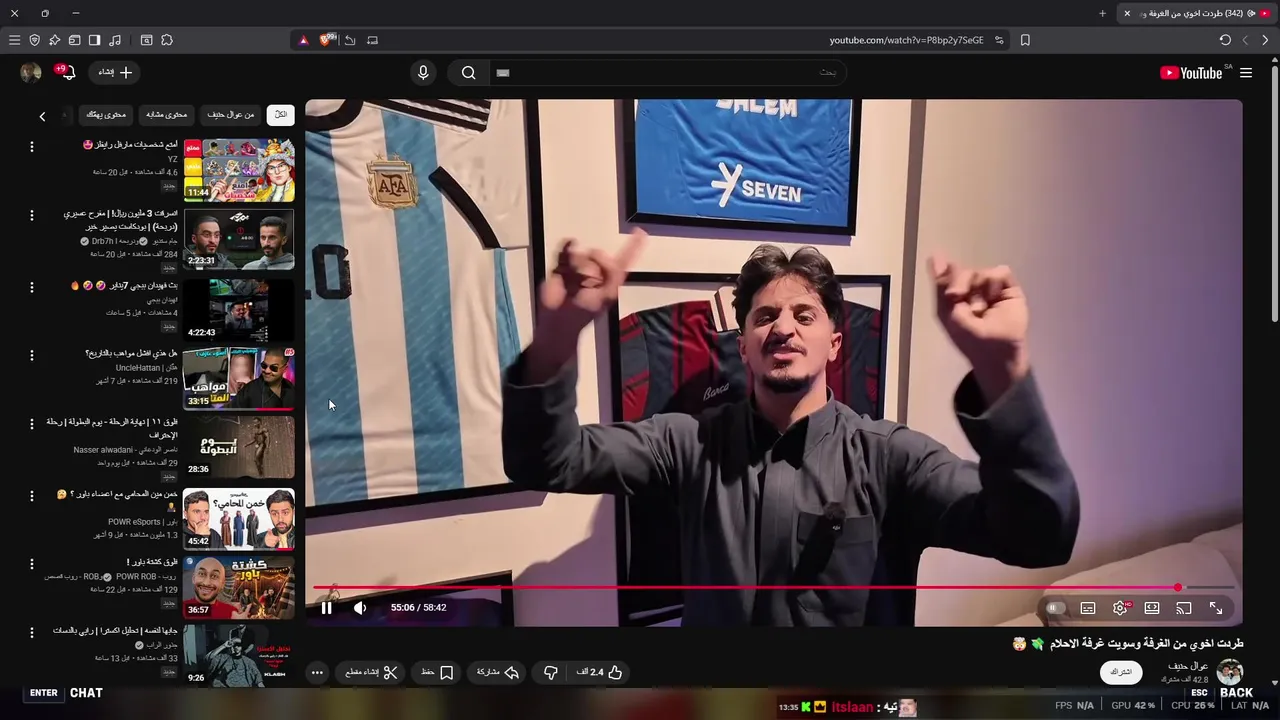Create a clip with scissors button
Image resolution: width=1280 pixels, height=720 pixels.
[x=372, y=672]
